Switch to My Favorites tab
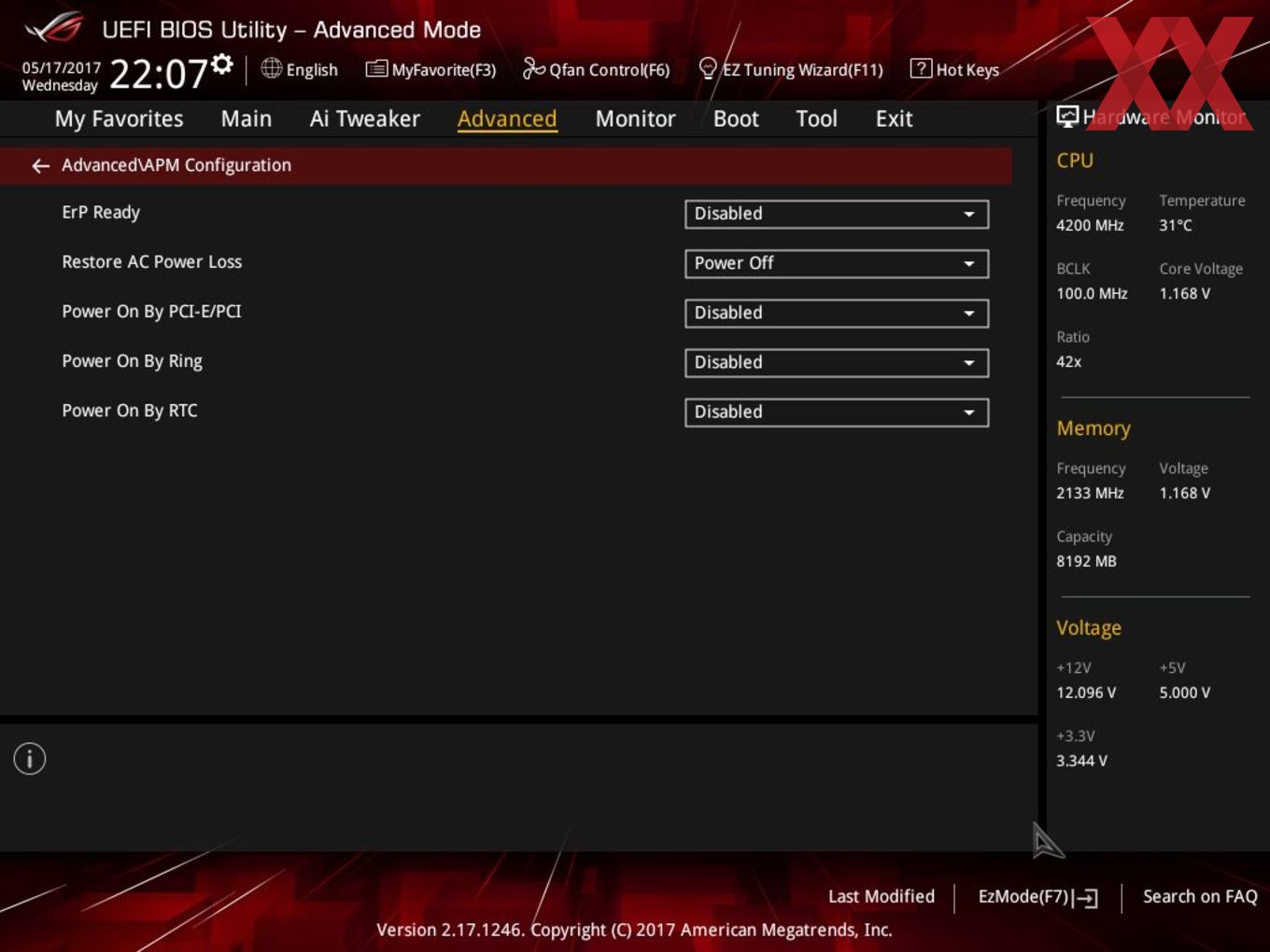Image resolution: width=1270 pixels, height=952 pixels. tap(119, 119)
